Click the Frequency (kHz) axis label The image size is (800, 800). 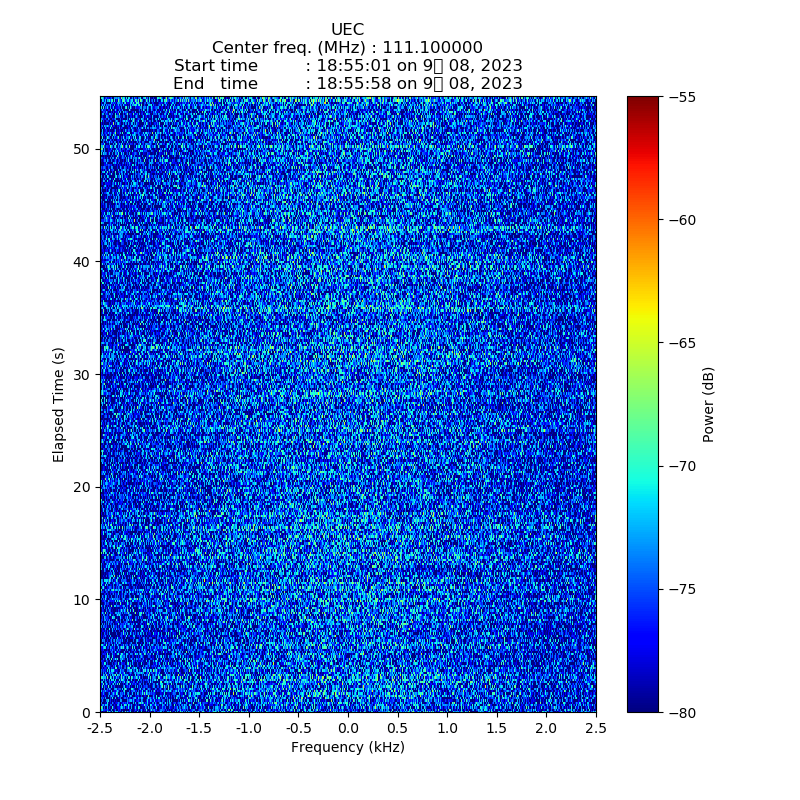pyautogui.click(x=348, y=748)
